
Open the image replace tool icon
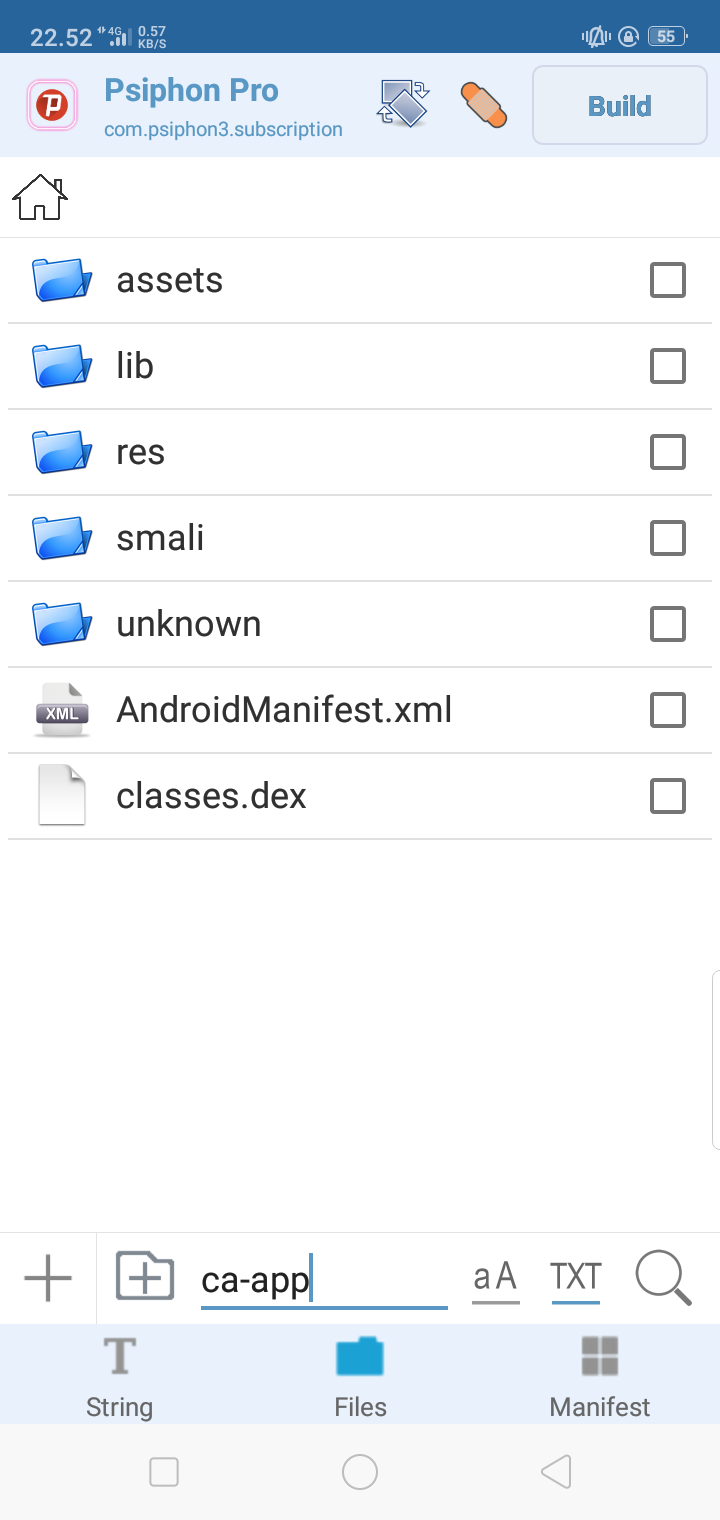(403, 104)
